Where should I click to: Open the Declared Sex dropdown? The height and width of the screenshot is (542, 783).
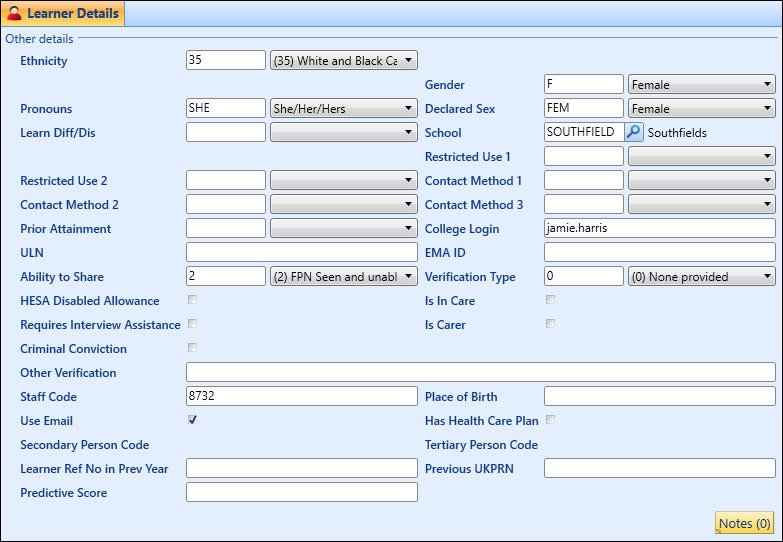(767, 109)
